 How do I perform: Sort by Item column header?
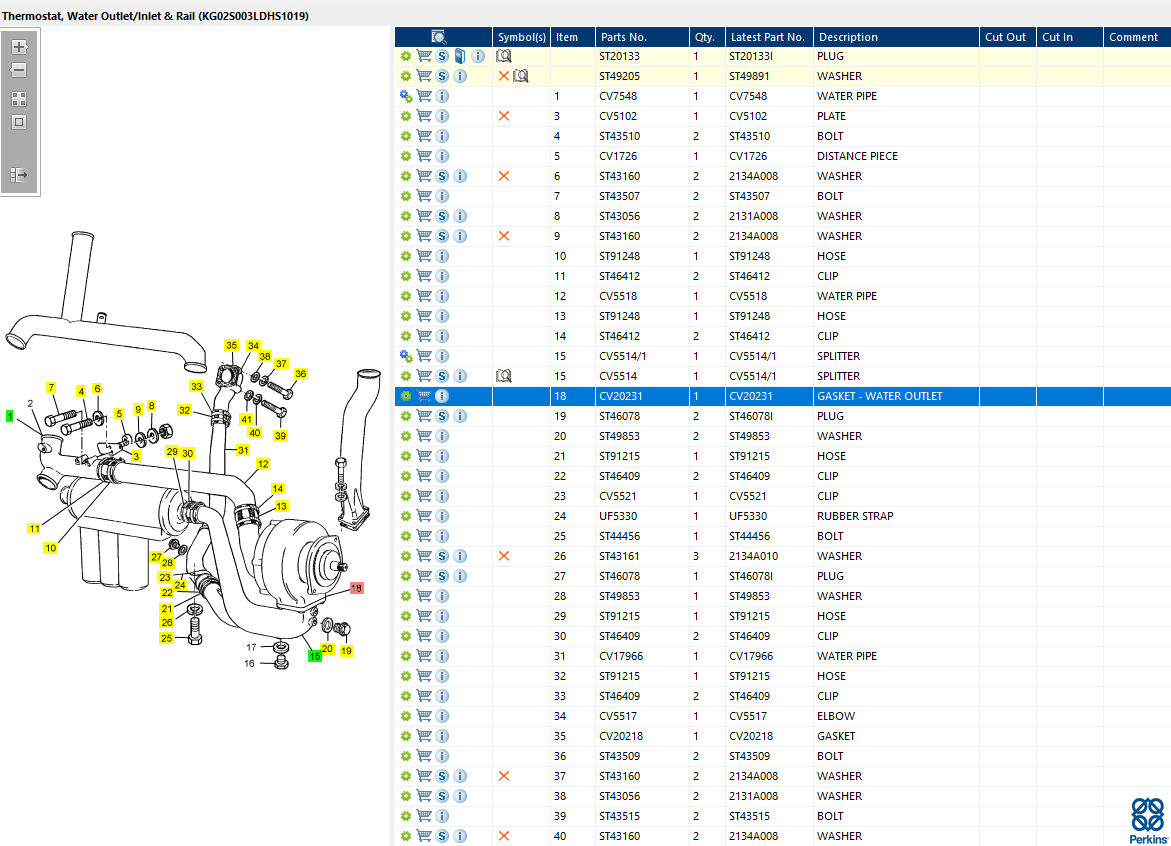(572, 37)
